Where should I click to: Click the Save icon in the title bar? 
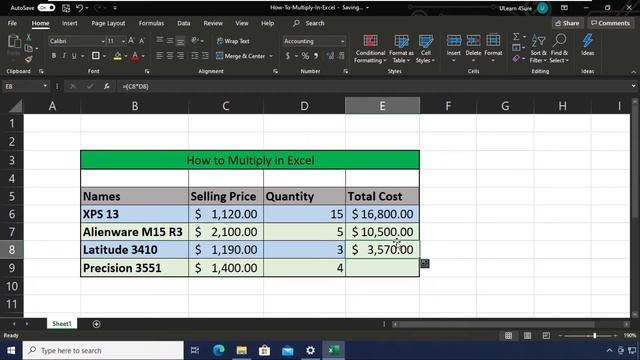pos(66,8)
